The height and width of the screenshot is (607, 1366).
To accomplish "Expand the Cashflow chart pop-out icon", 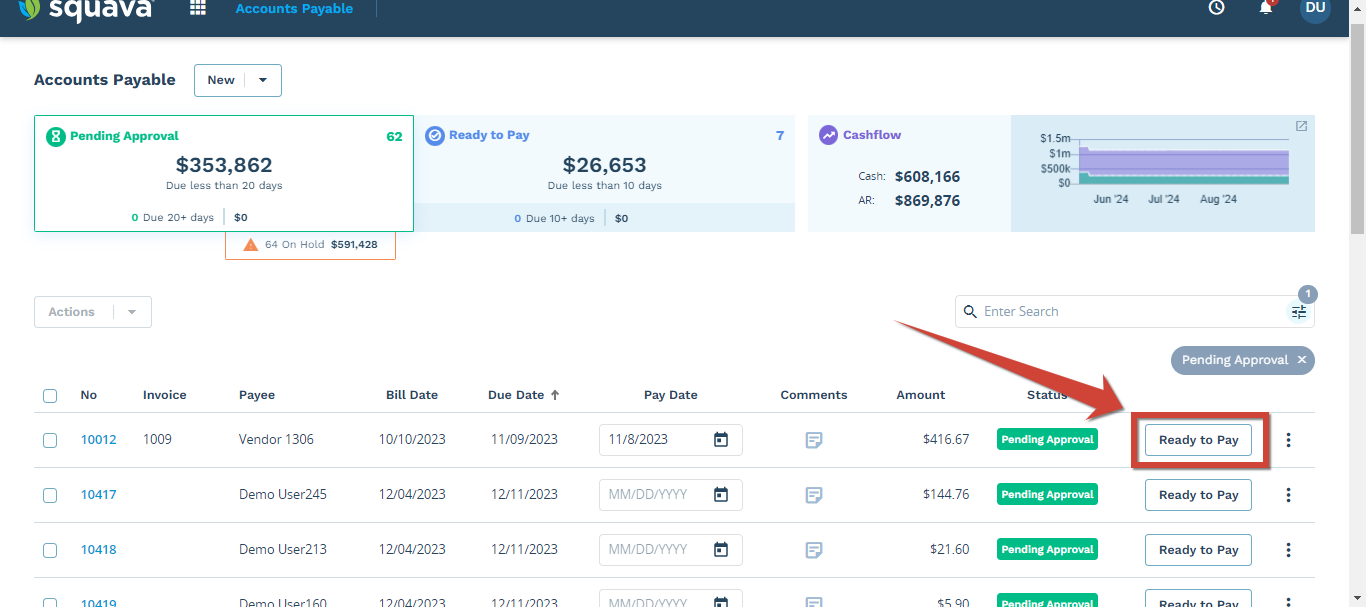I will pos(1301,126).
